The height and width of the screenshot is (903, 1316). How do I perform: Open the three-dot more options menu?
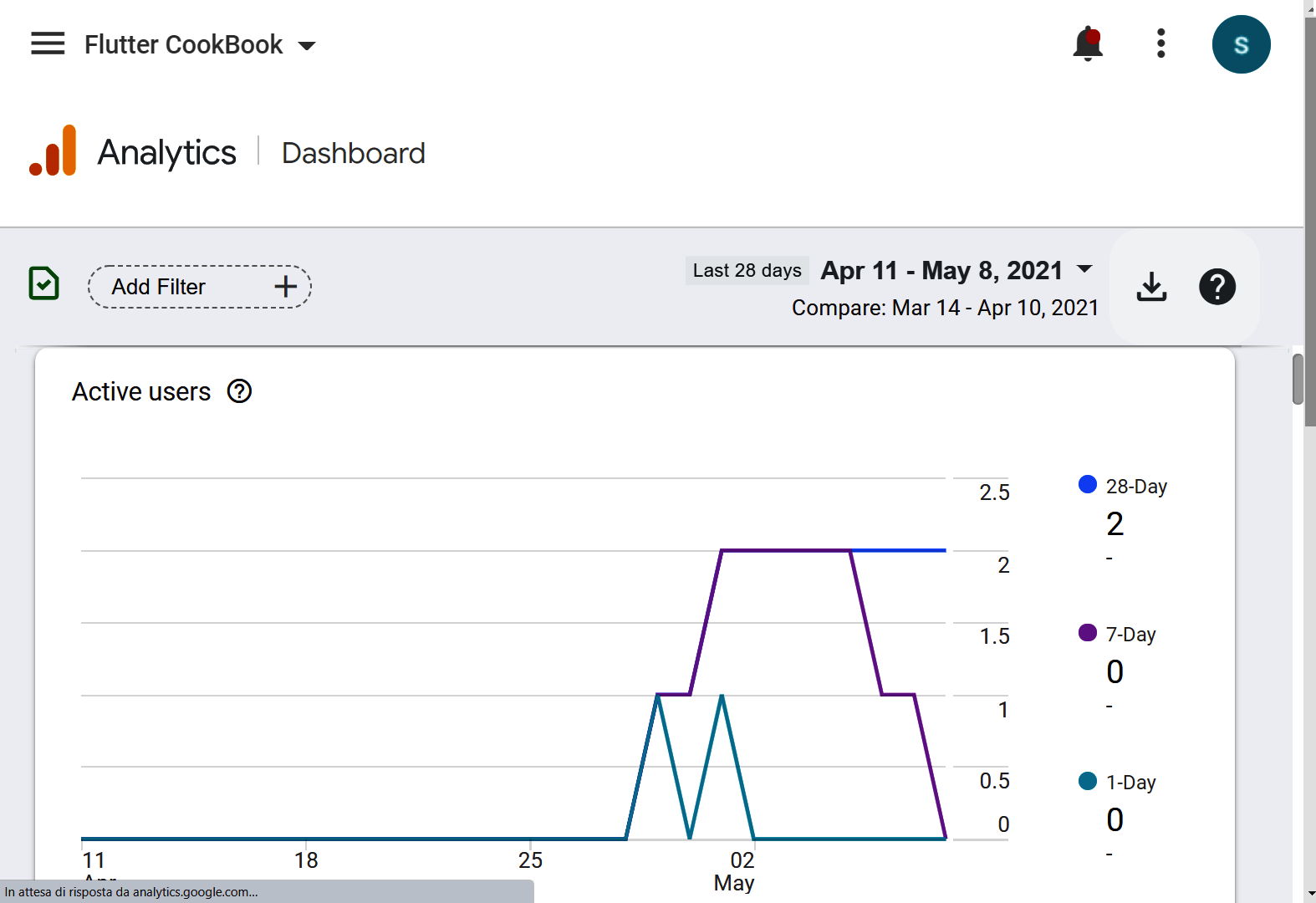(x=1160, y=43)
